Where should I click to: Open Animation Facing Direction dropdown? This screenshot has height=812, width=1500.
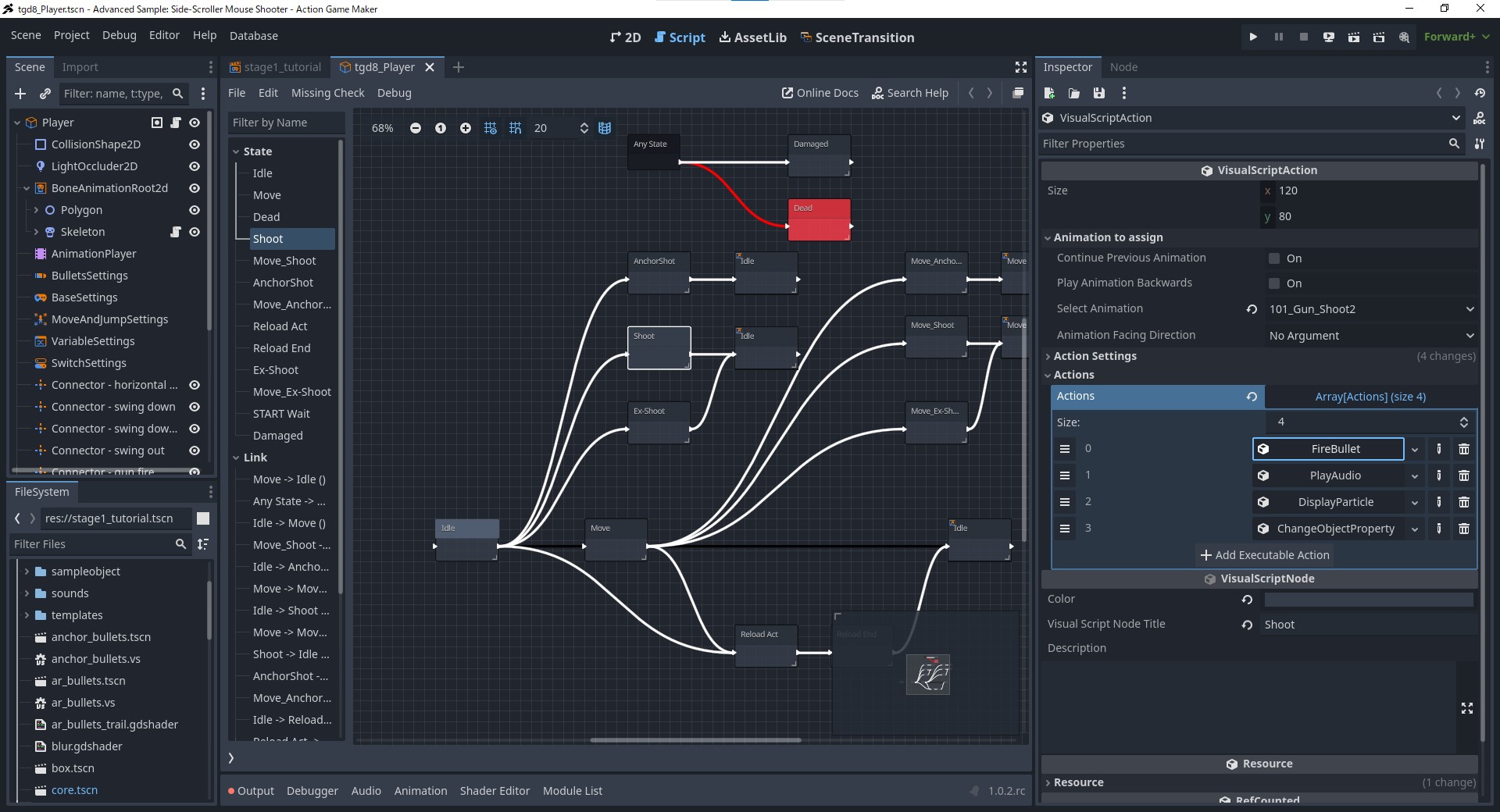[x=1371, y=336]
